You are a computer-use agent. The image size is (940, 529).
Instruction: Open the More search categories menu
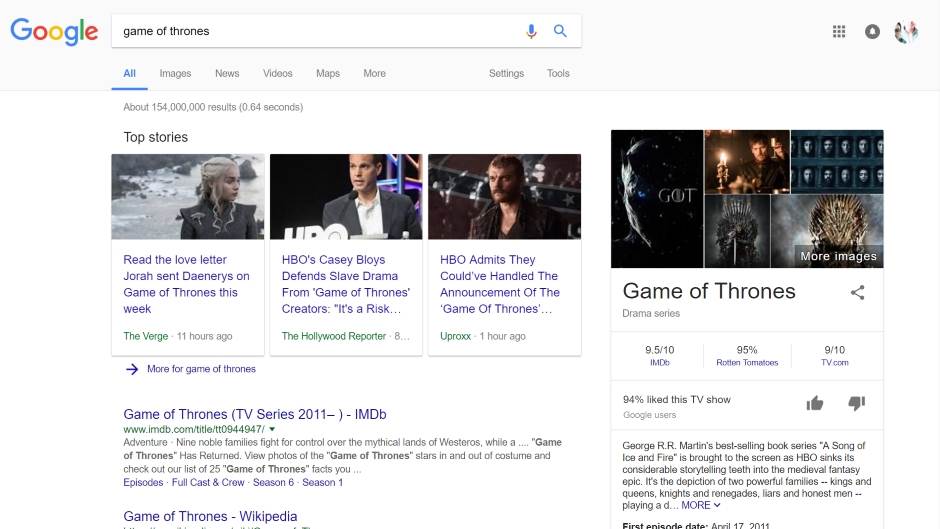[x=374, y=73]
